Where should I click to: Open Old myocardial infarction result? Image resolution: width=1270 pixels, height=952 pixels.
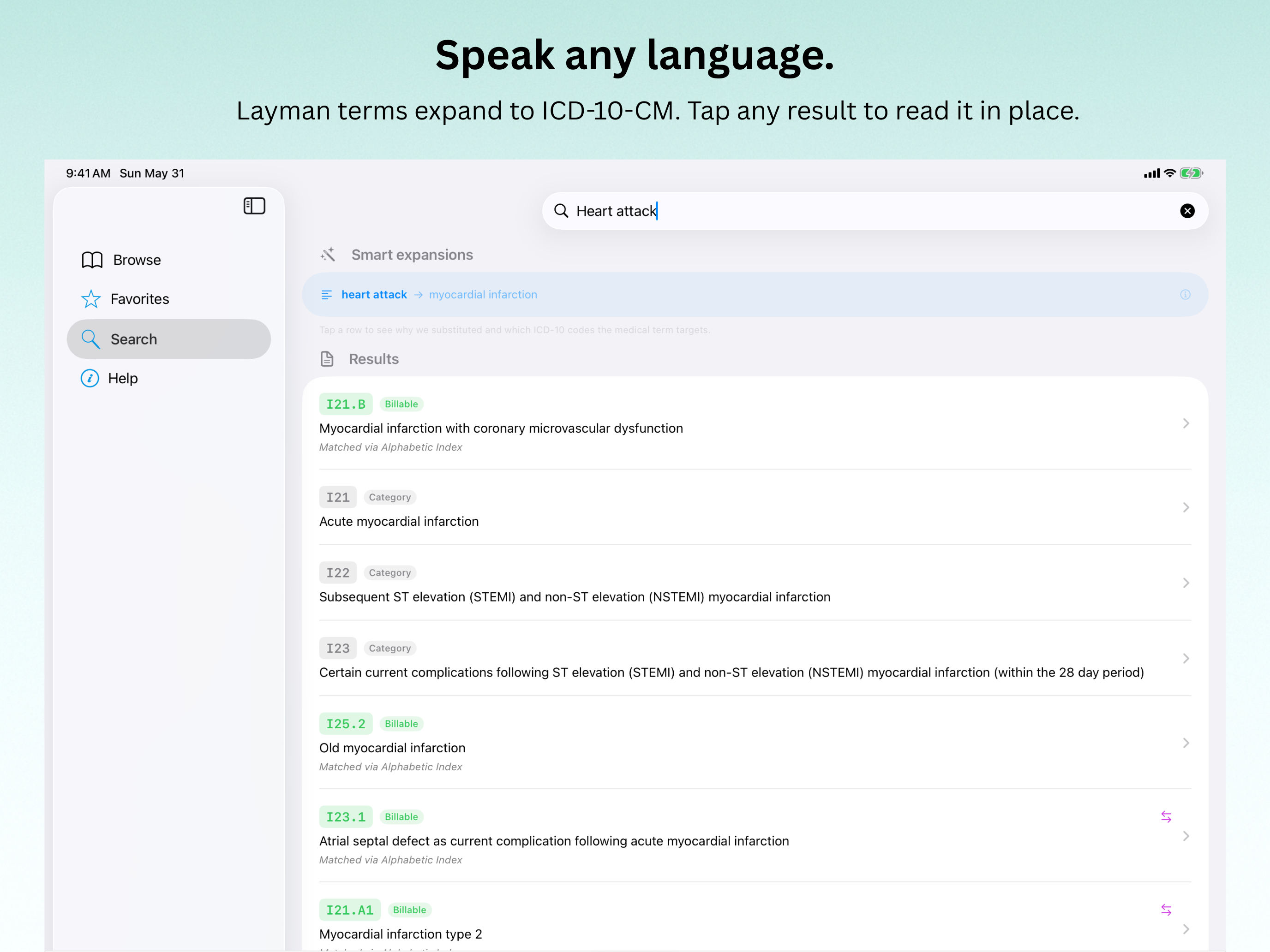[x=755, y=743]
